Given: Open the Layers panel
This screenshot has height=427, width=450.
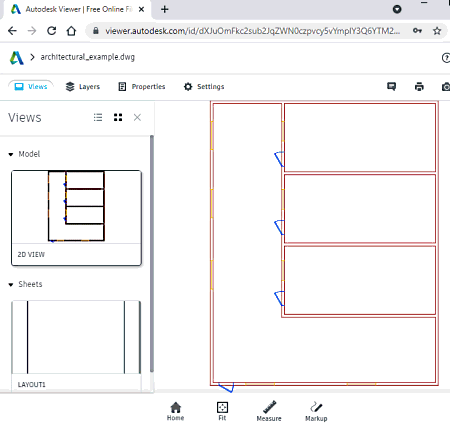Looking at the screenshot, I should click(x=83, y=87).
